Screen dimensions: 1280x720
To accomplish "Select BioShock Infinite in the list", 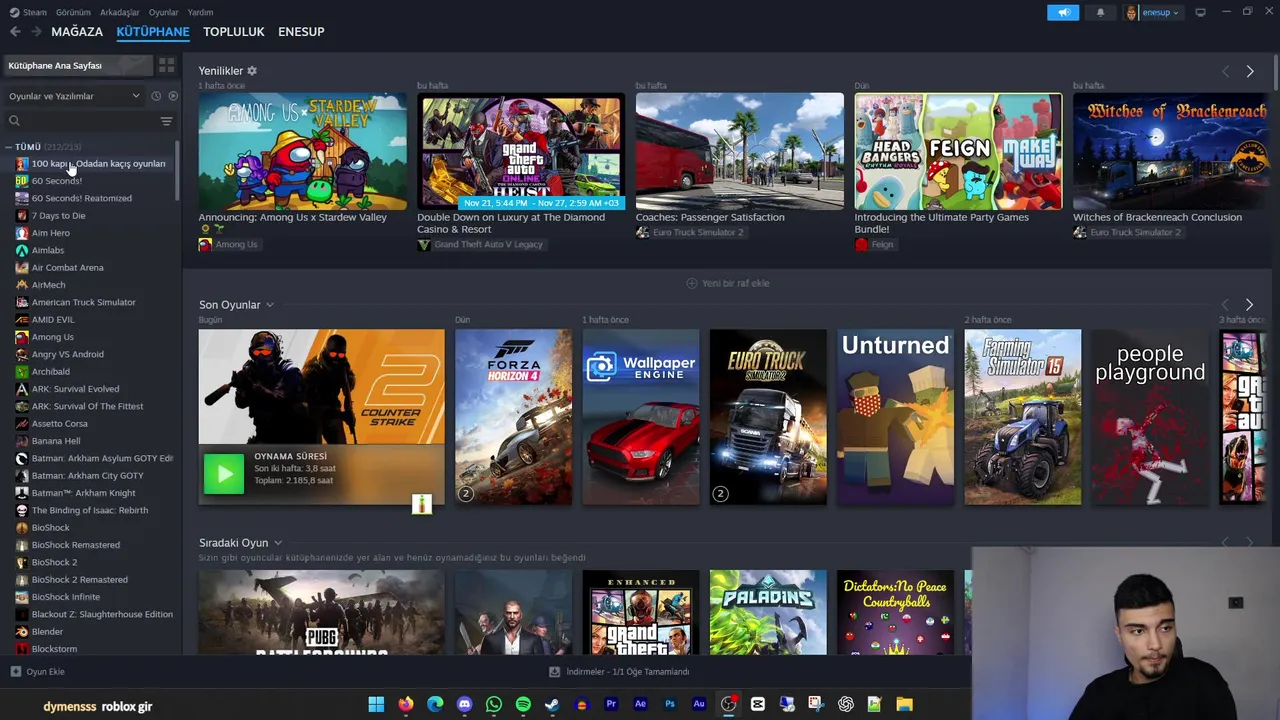I will (x=65, y=597).
